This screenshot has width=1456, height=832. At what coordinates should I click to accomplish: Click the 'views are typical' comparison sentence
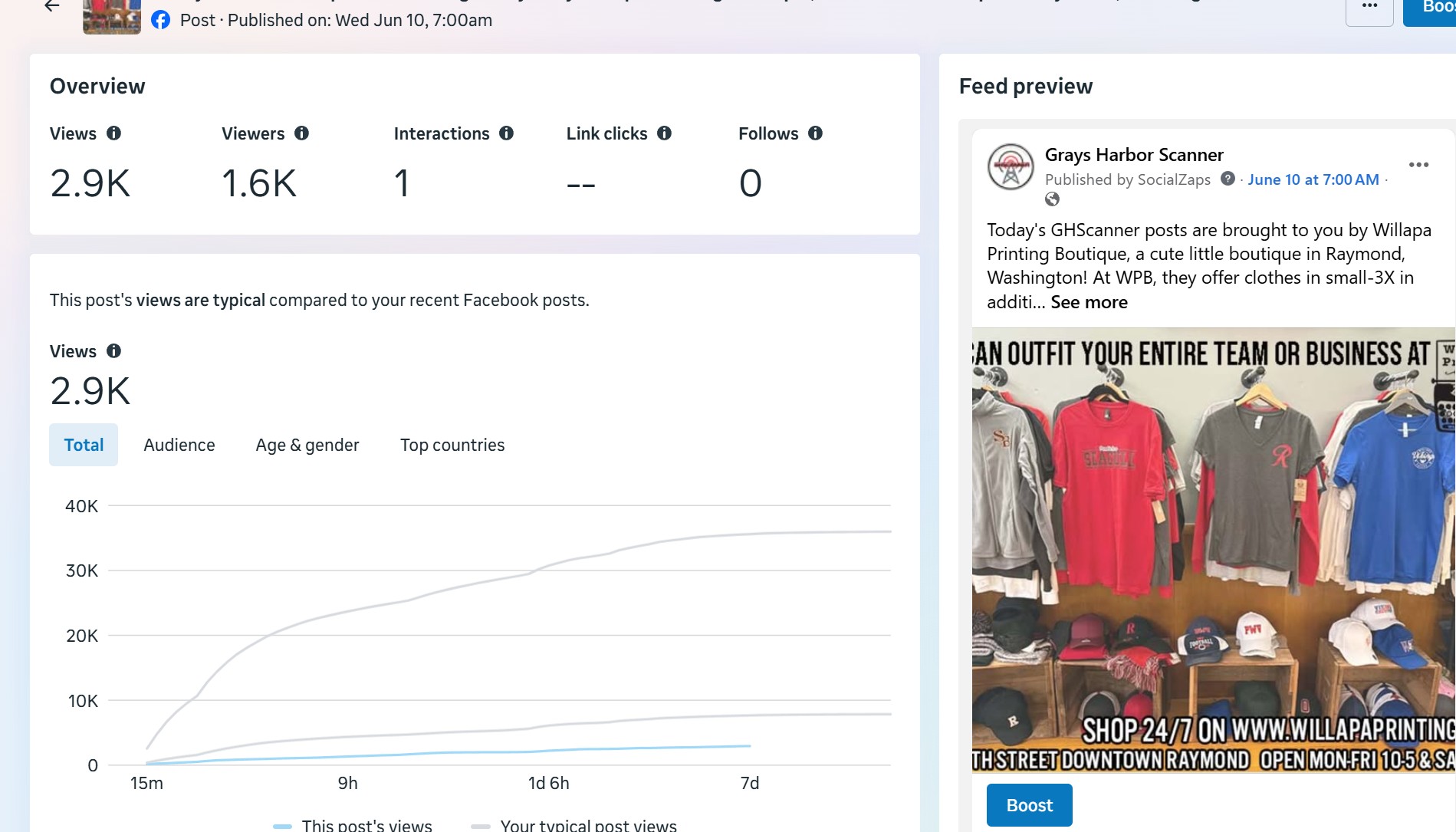click(x=320, y=300)
